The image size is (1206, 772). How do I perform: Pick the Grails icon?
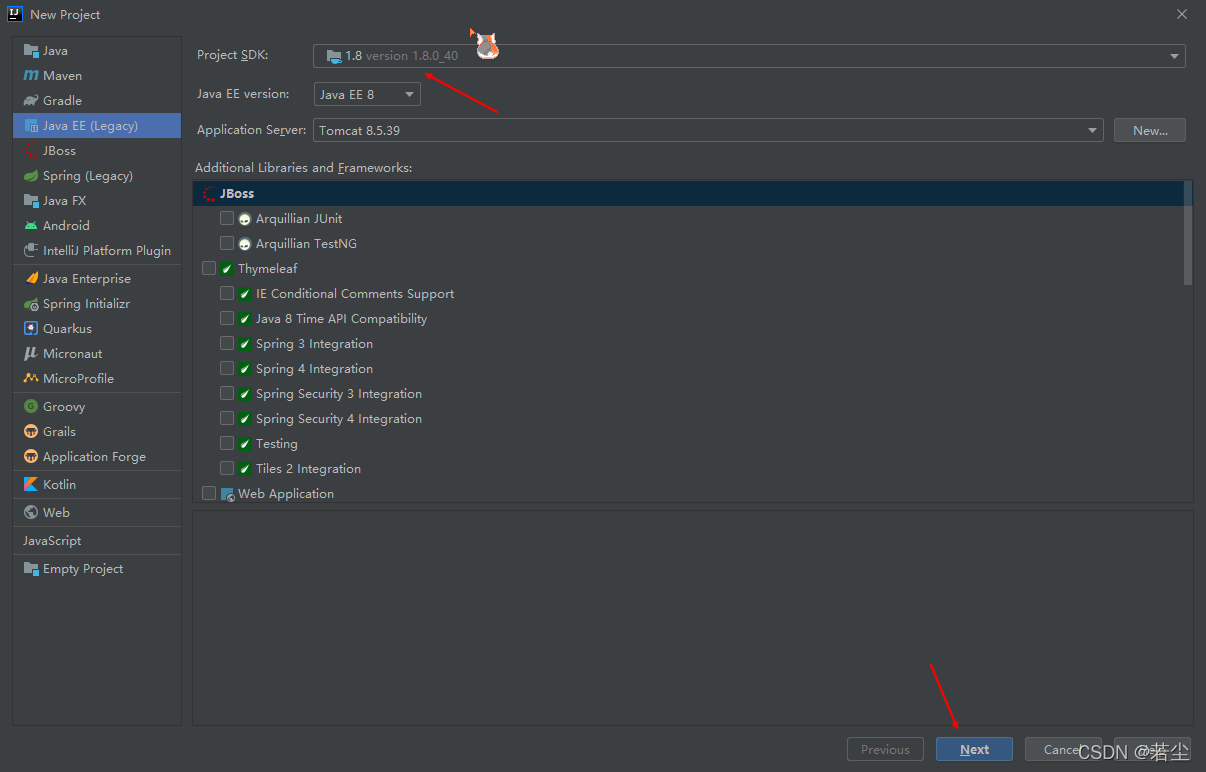pos(31,431)
